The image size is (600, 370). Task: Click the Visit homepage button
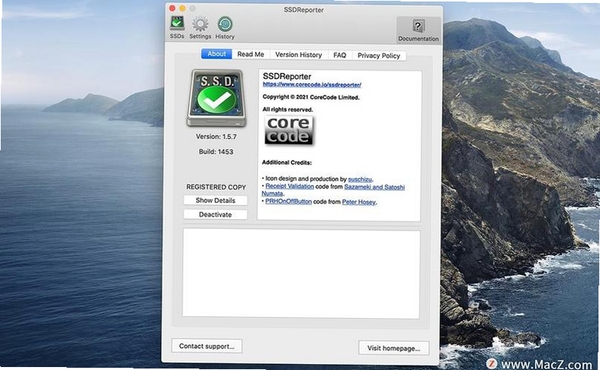point(394,348)
